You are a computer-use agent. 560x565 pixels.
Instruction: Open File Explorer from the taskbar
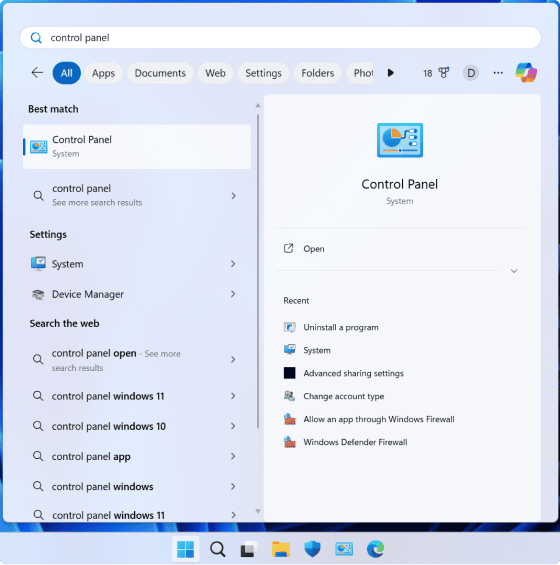(x=280, y=549)
